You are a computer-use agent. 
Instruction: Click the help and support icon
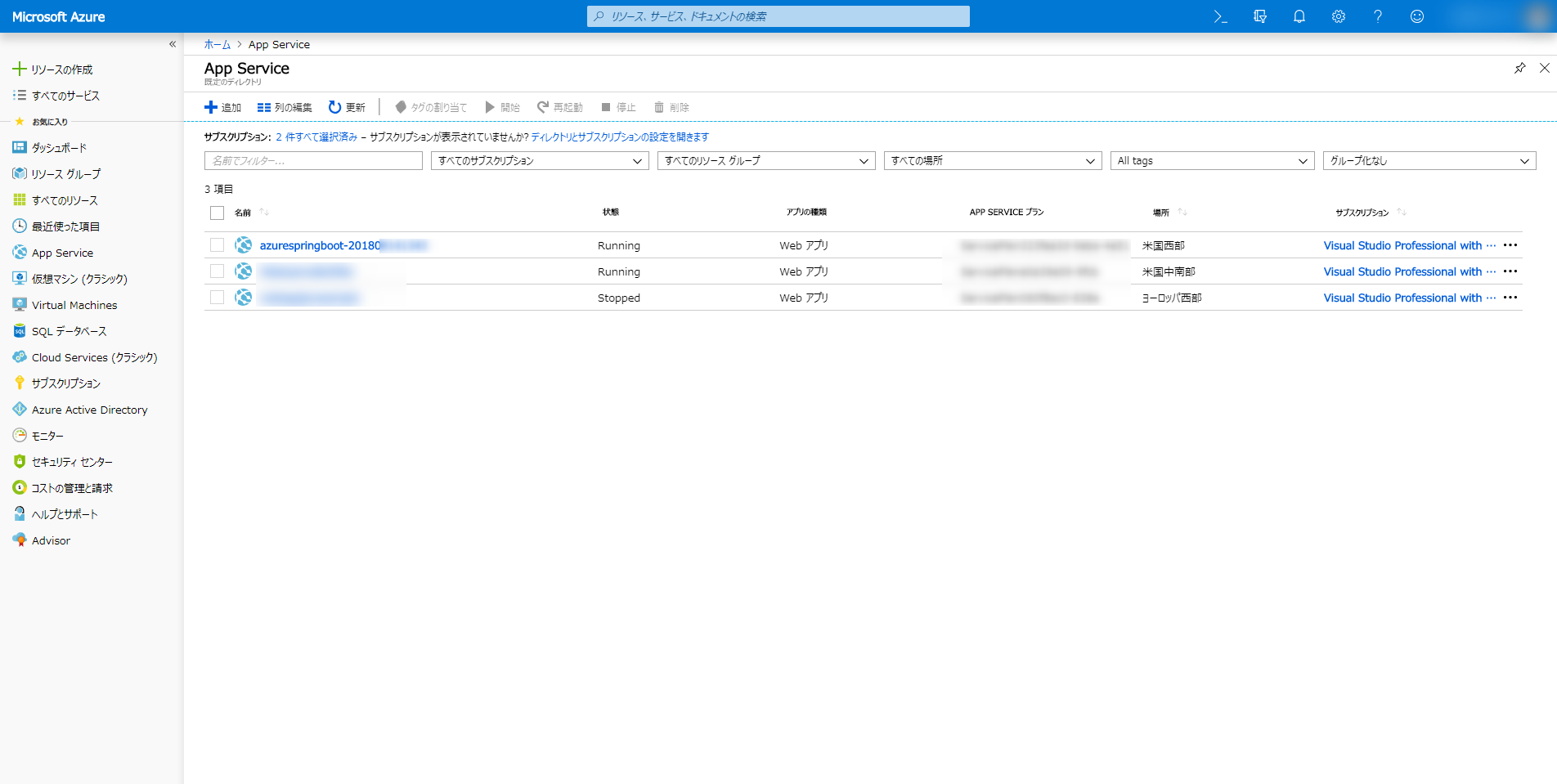coord(20,513)
